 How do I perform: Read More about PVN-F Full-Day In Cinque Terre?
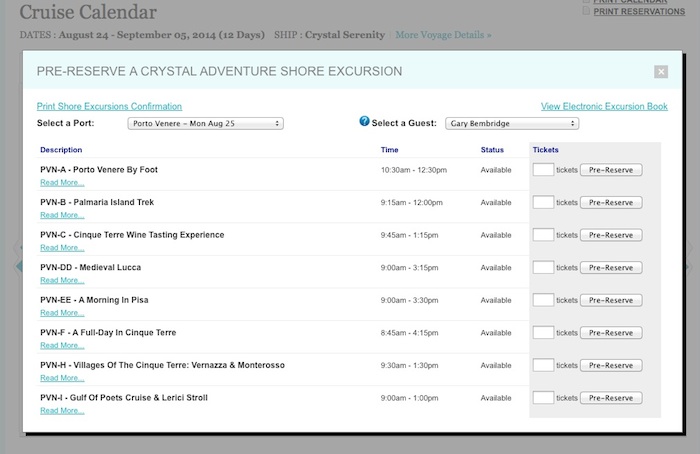click(62, 346)
